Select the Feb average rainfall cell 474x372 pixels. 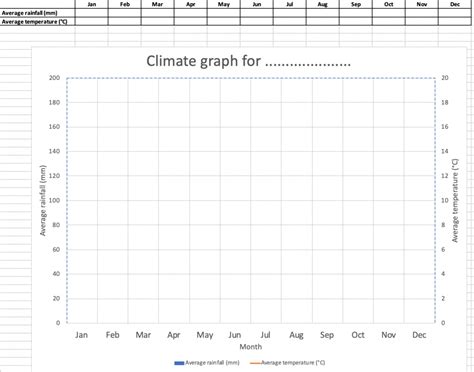click(x=125, y=13)
